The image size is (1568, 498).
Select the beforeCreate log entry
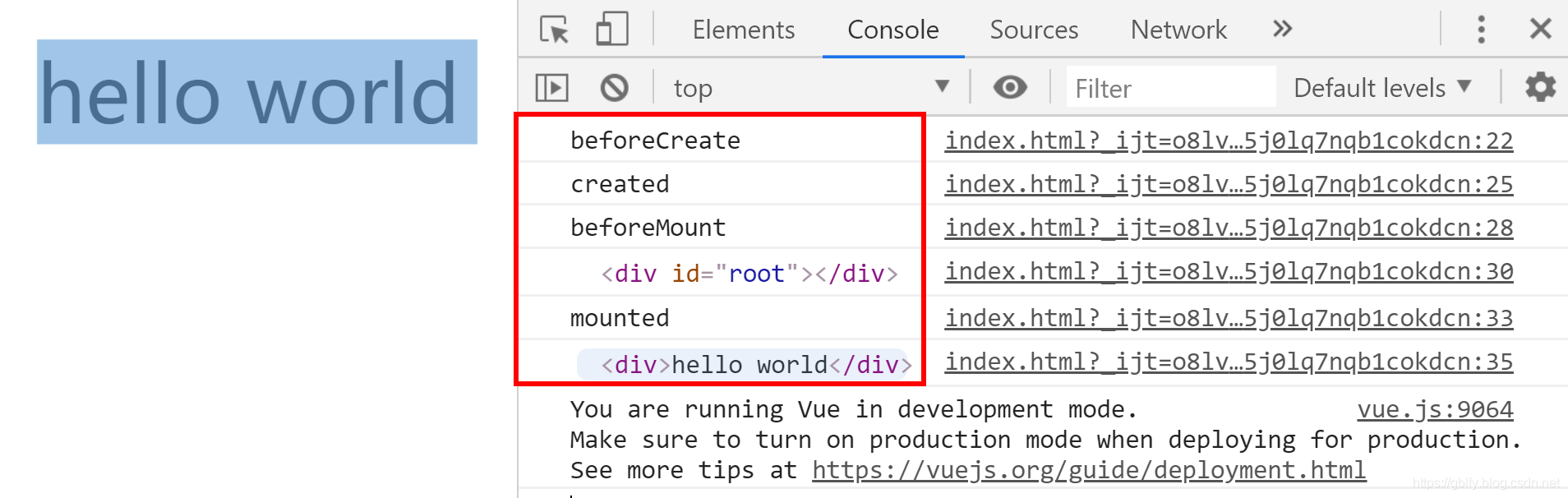coord(655,141)
